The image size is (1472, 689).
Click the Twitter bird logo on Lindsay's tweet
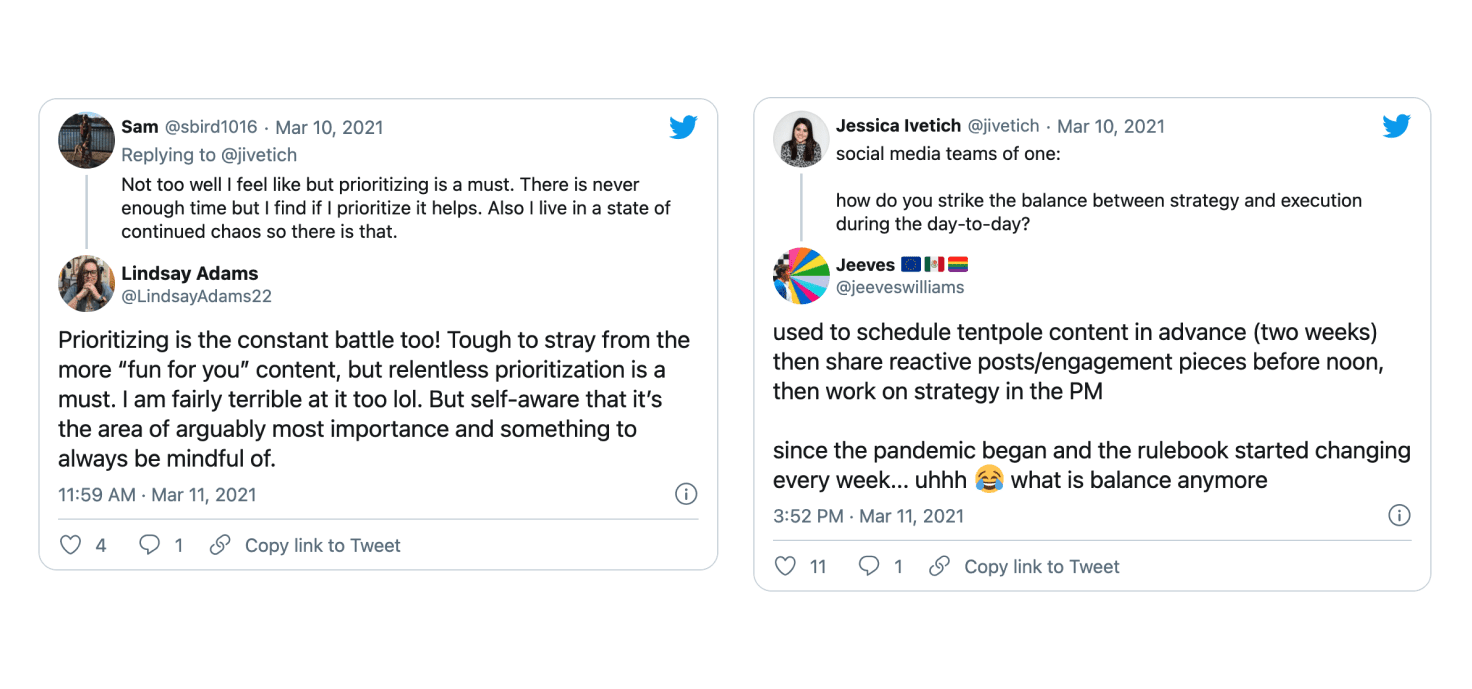pyautogui.click(x=683, y=127)
